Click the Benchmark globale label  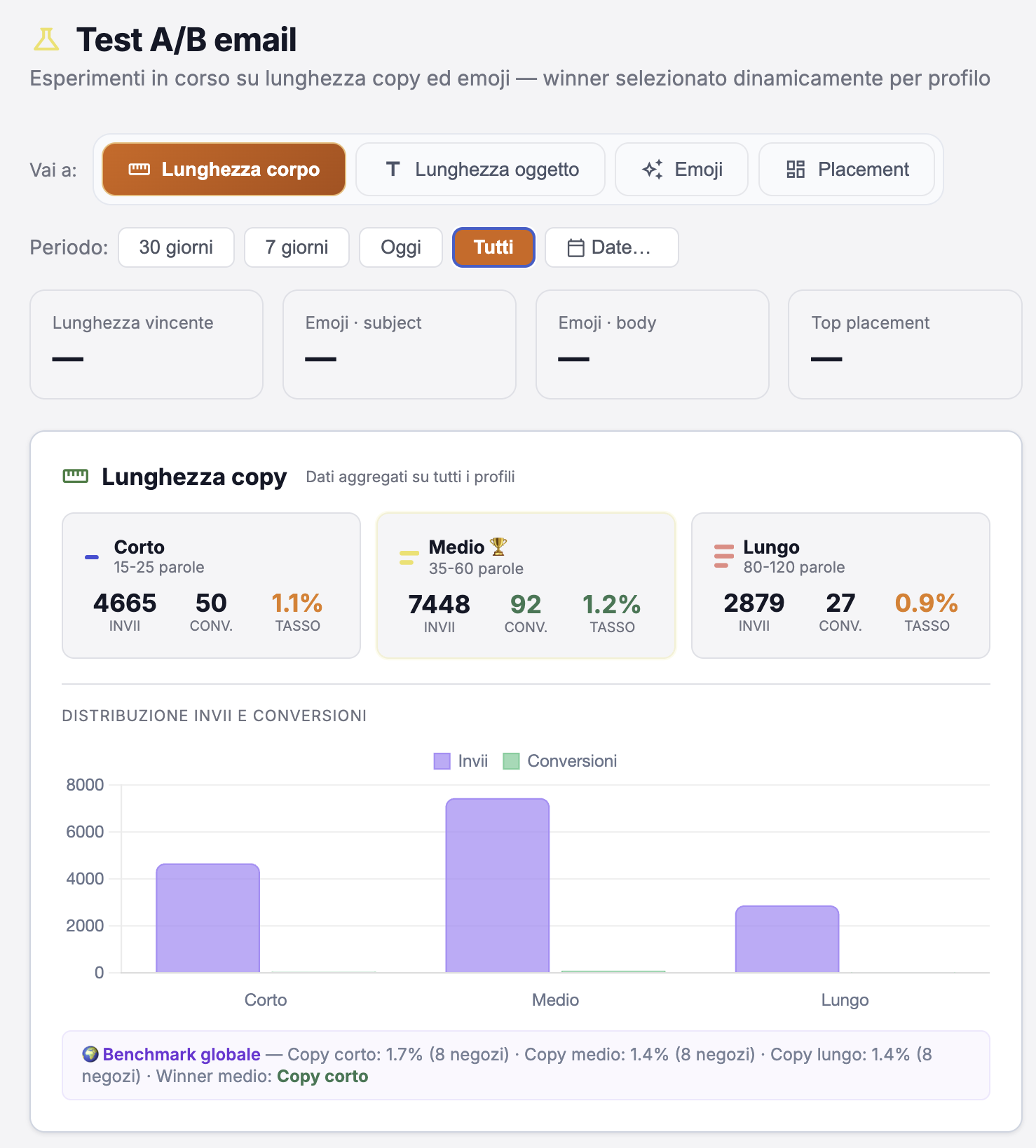[182, 1054]
